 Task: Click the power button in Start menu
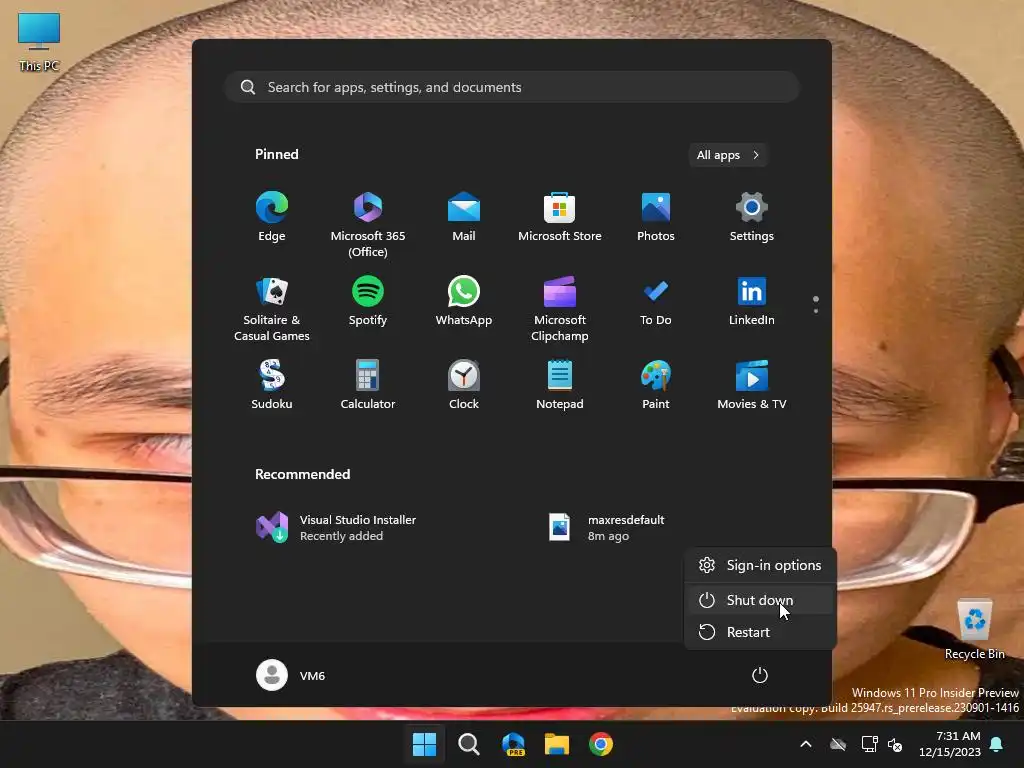pos(760,675)
